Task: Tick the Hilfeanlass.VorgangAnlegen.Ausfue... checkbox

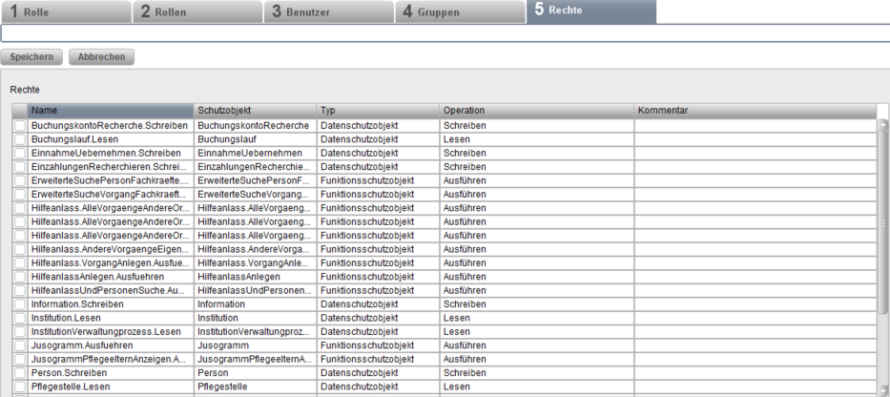Action: [x=20, y=263]
